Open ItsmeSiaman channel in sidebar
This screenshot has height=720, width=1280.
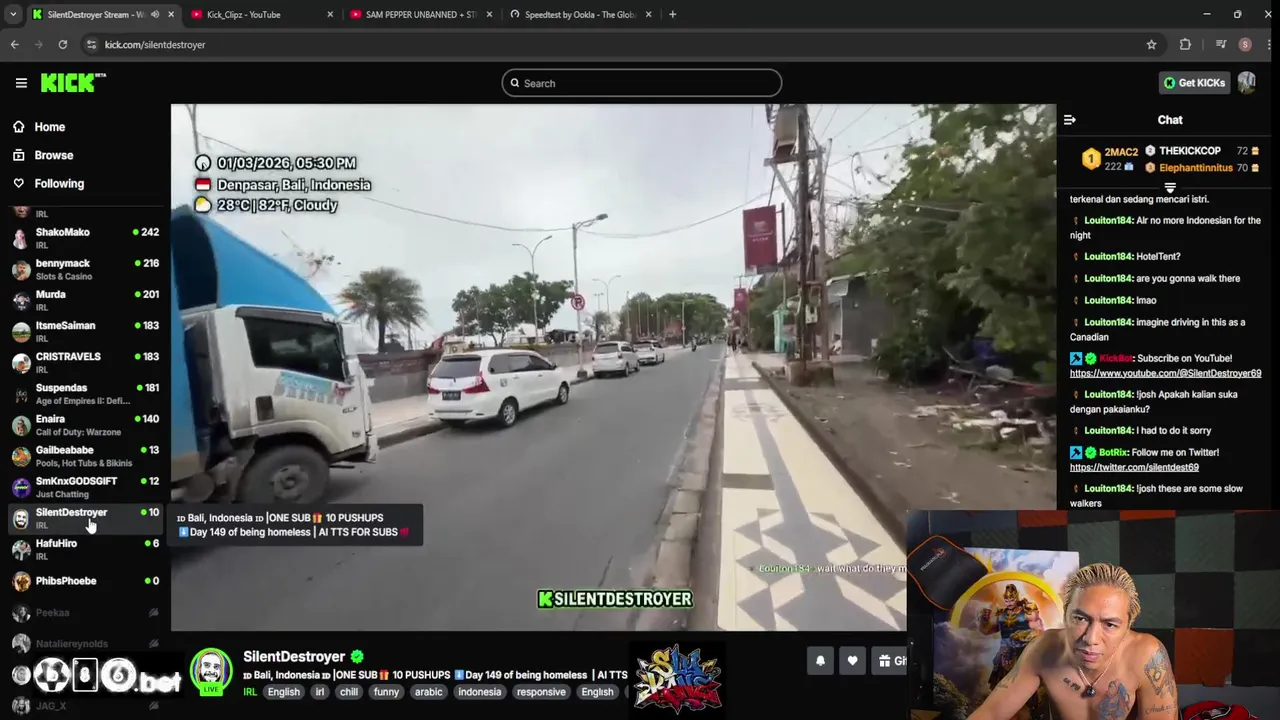[x=85, y=331]
